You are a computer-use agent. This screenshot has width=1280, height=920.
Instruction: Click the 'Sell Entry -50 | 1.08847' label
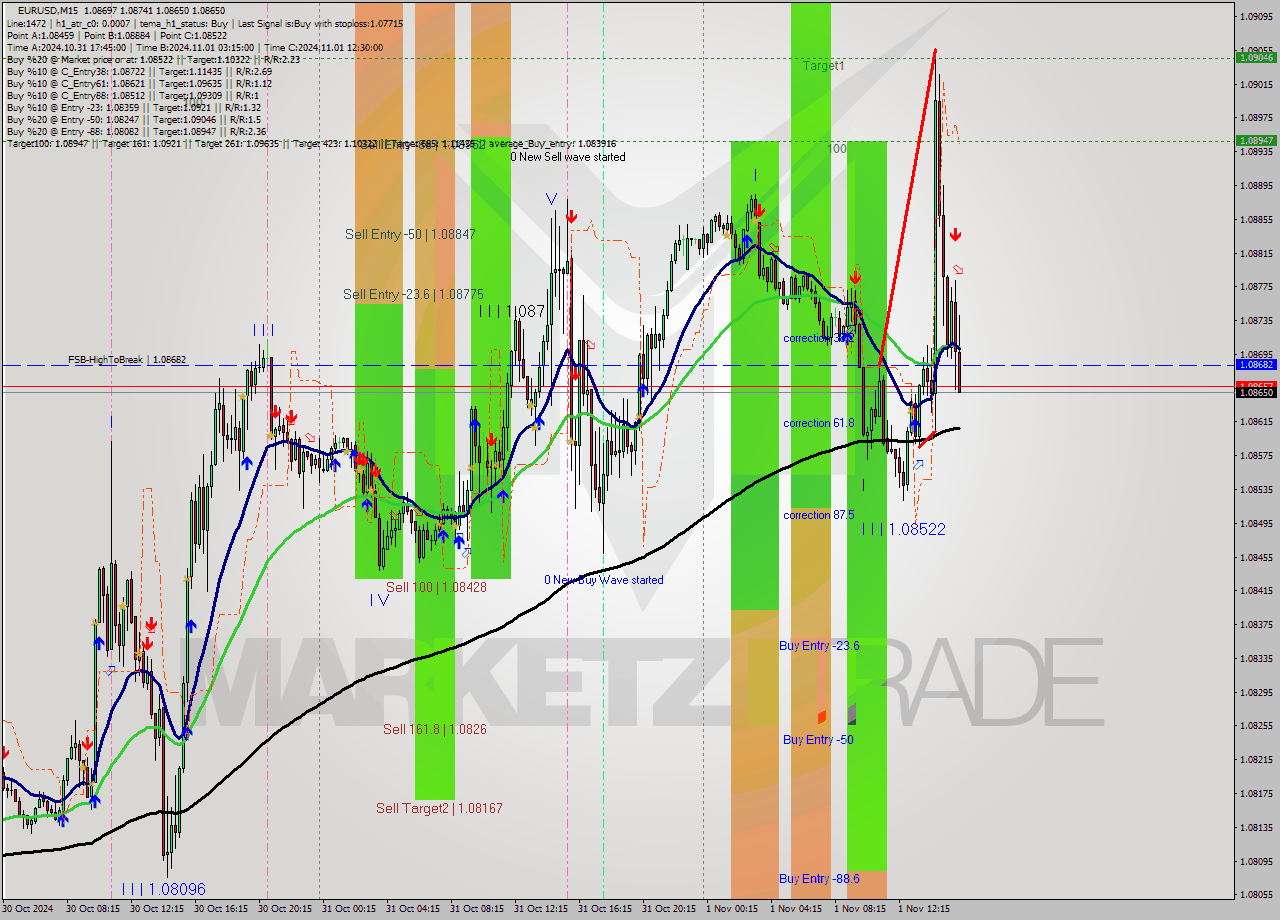click(x=410, y=234)
